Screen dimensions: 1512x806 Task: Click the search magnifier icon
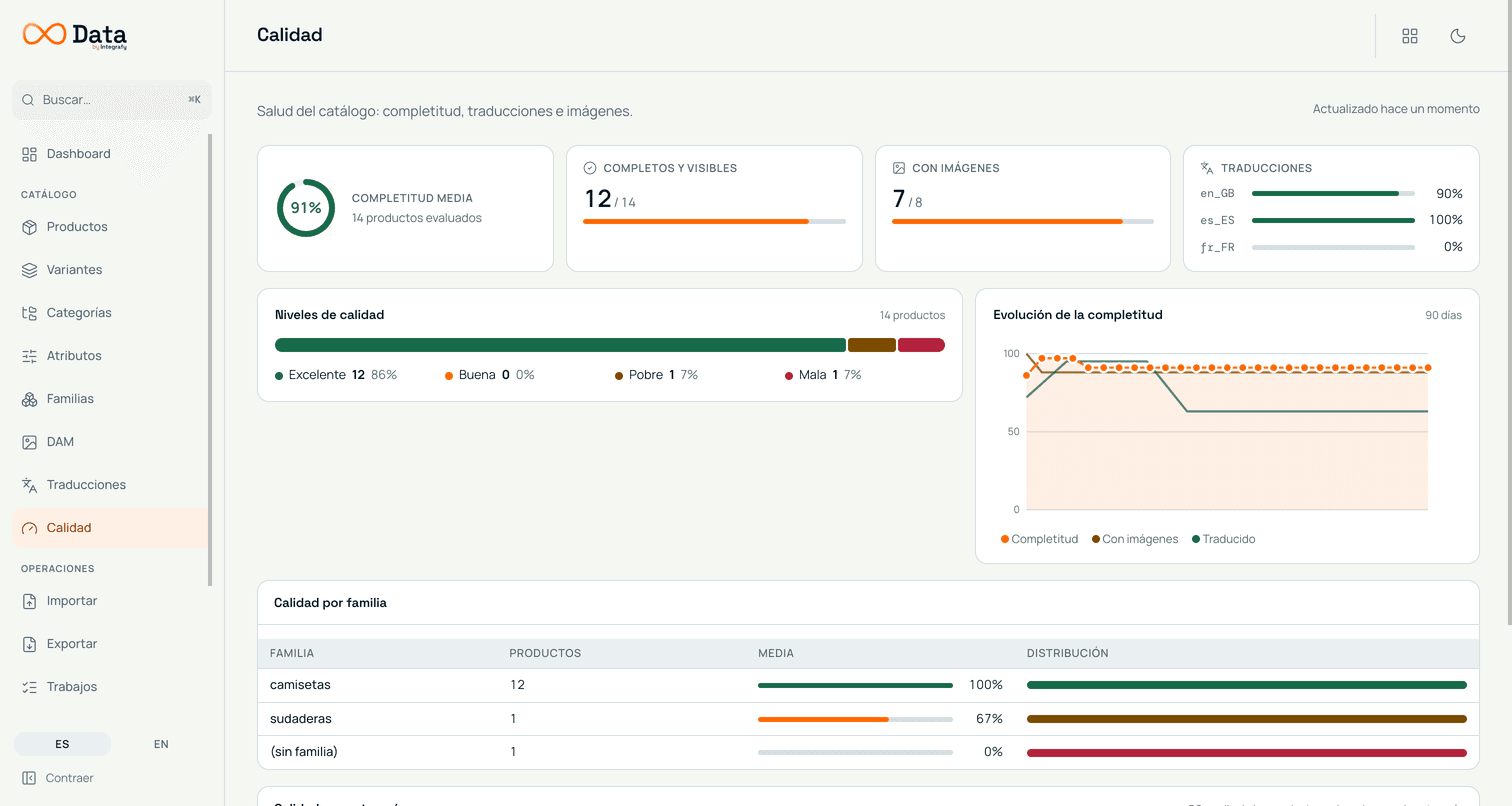pos(28,100)
